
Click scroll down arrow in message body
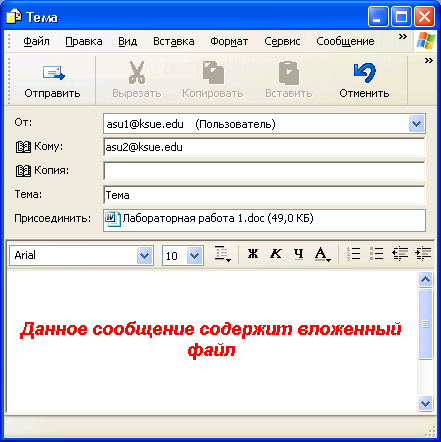tap(426, 403)
